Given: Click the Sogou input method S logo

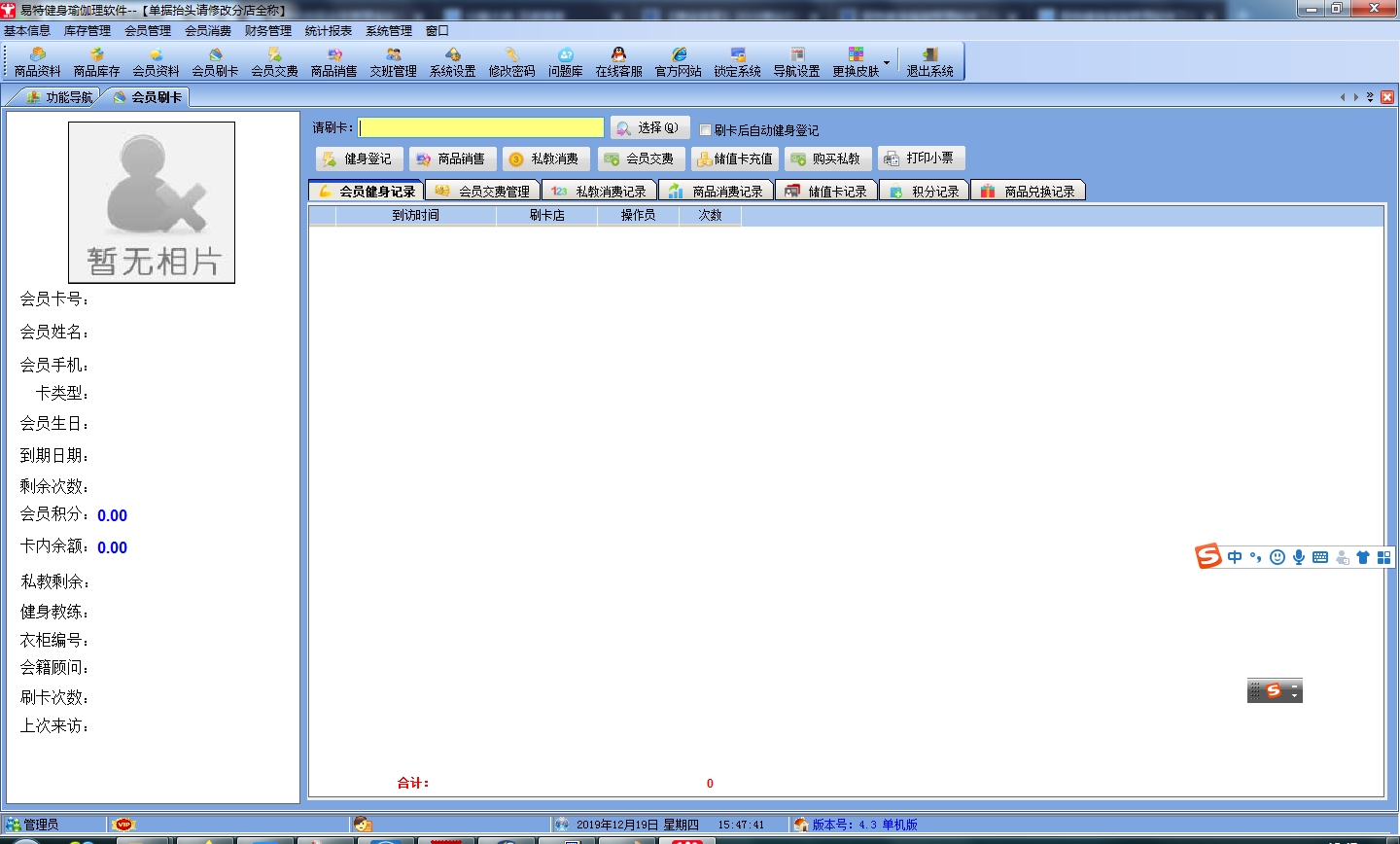Looking at the screenshot, I should (1208, 556).
